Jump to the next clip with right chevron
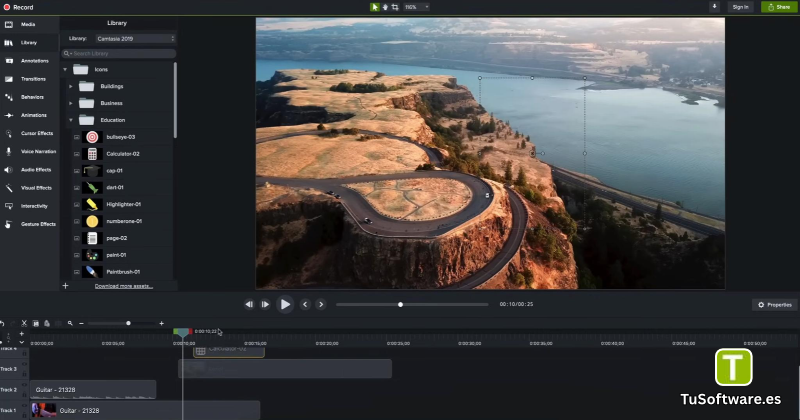The height and width of the screenshot is (420, 800). pyautogui.click(x=321, y=304)
